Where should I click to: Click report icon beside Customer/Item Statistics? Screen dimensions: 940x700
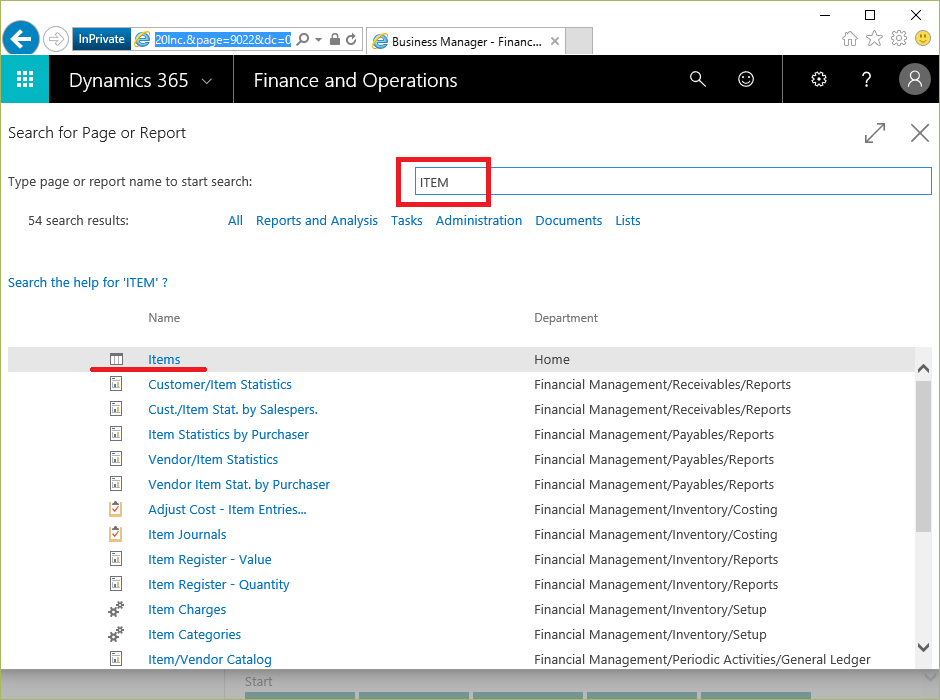pos(116,384)
